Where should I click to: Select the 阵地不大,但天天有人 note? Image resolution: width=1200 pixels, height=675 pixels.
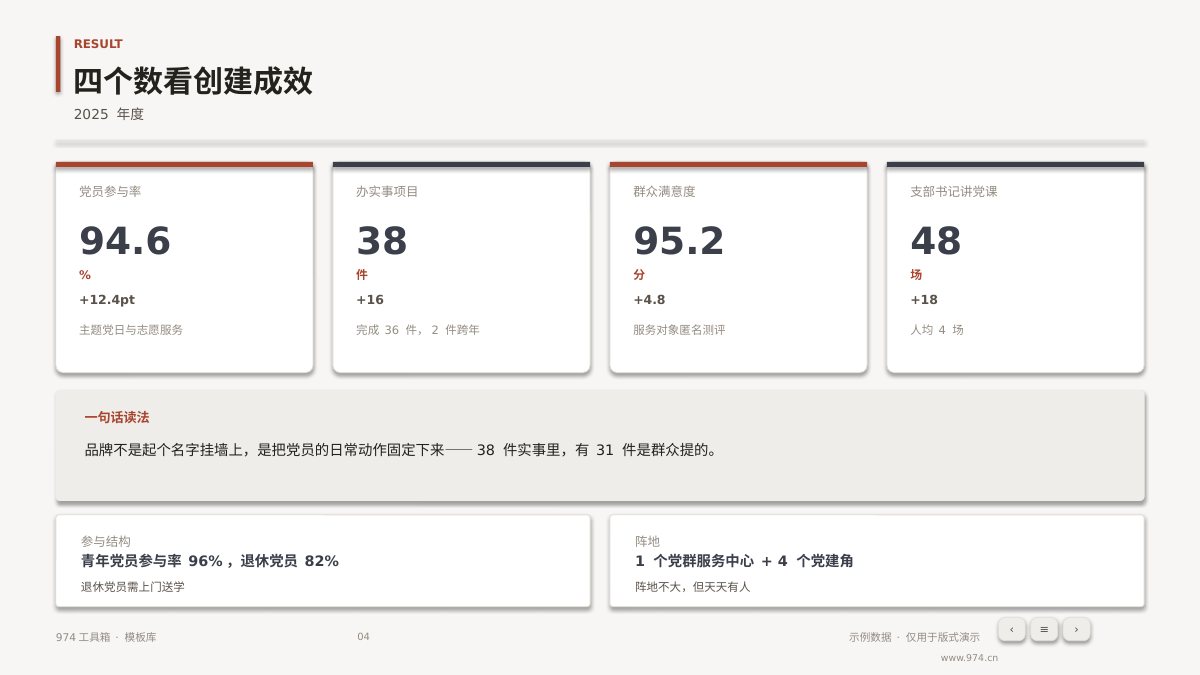tap(692, 587)
